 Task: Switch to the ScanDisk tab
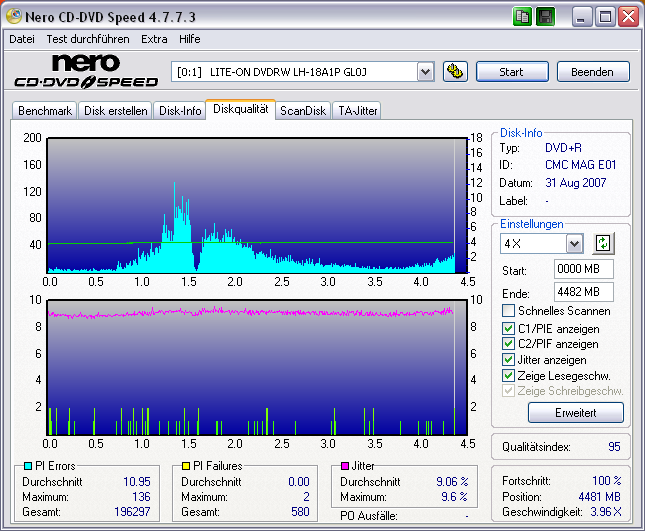[303, 111]
